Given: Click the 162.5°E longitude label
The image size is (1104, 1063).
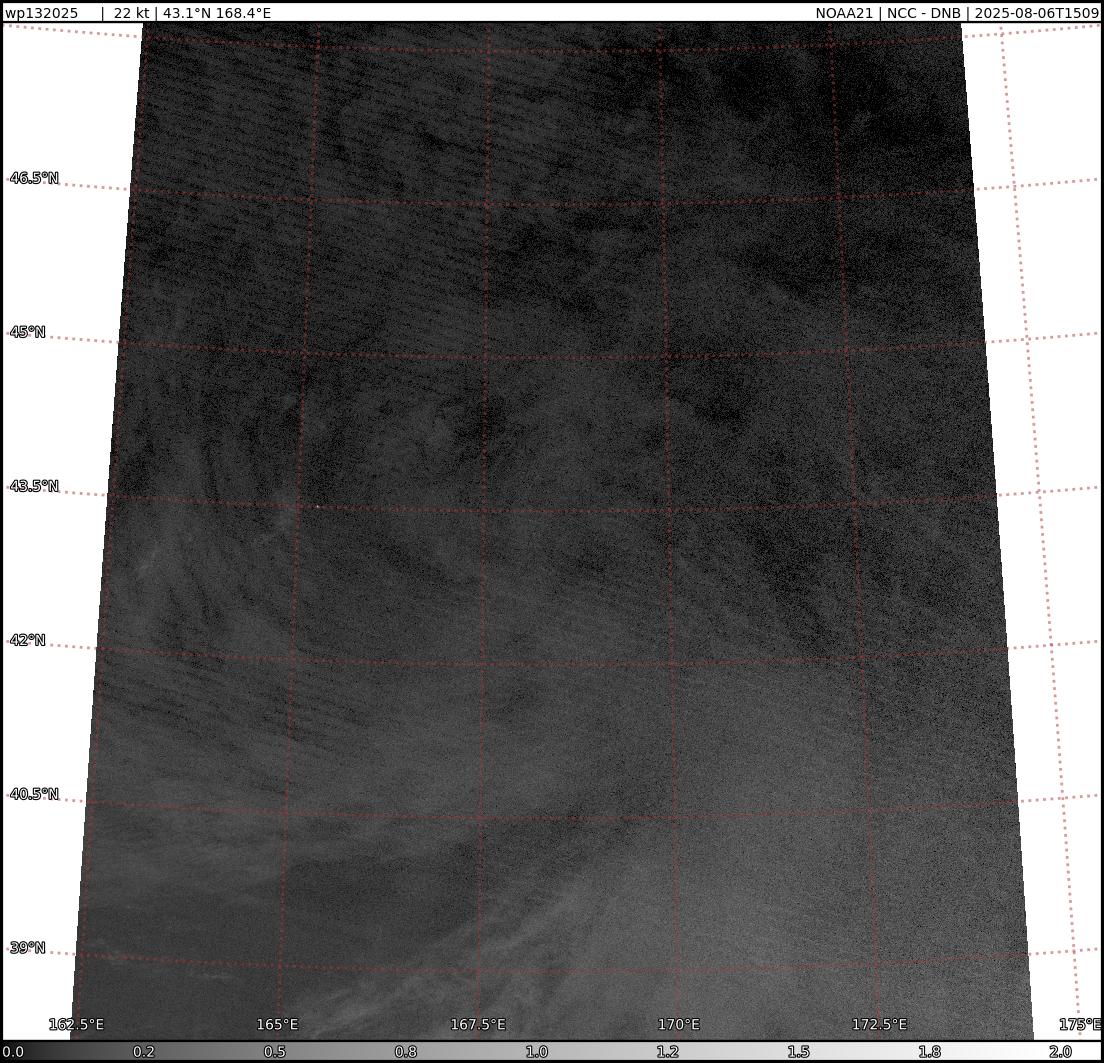Looking at the screenshot, I should (76, 1024).
